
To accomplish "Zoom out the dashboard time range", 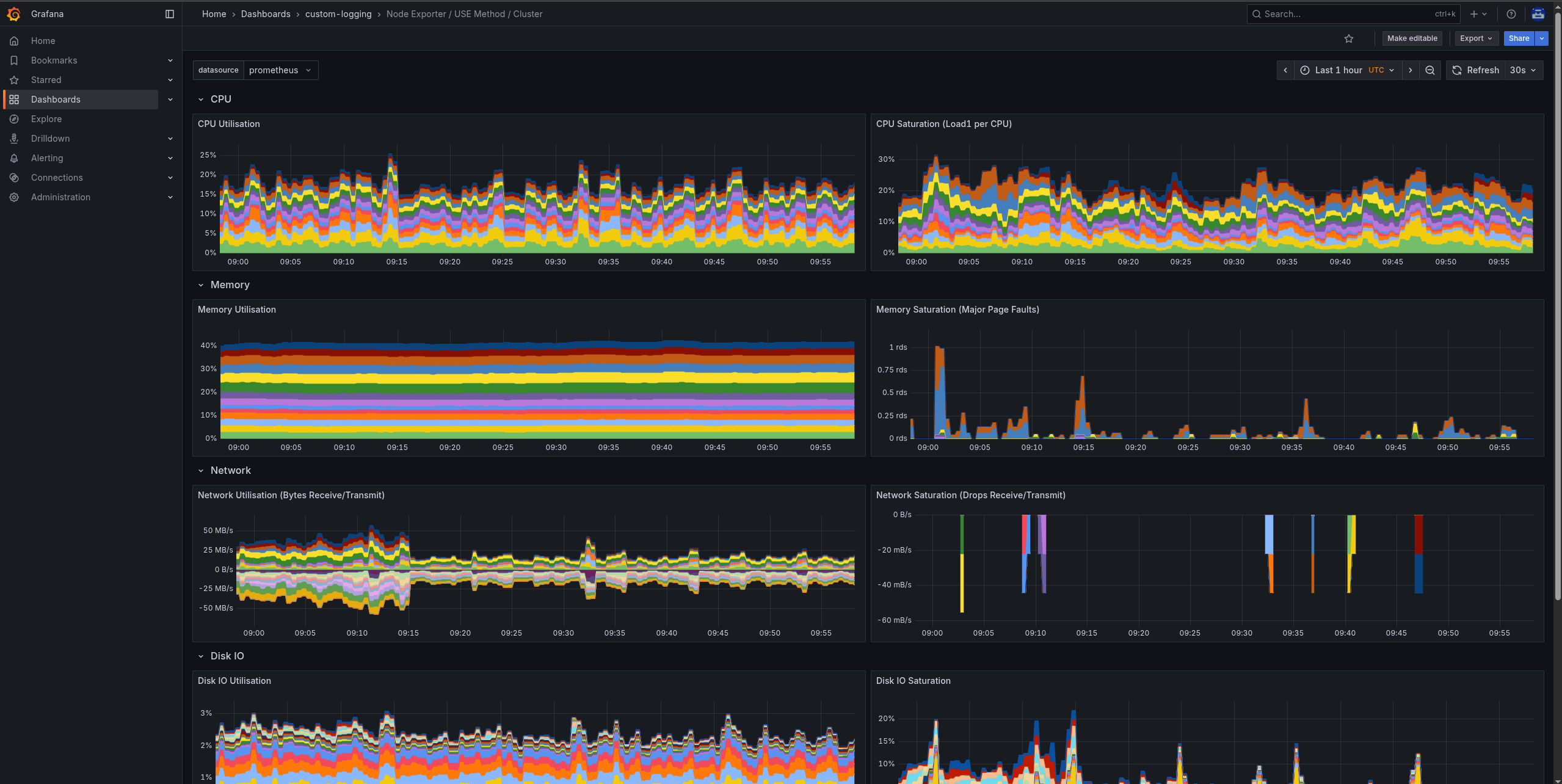I will [x=1429, y=70].
